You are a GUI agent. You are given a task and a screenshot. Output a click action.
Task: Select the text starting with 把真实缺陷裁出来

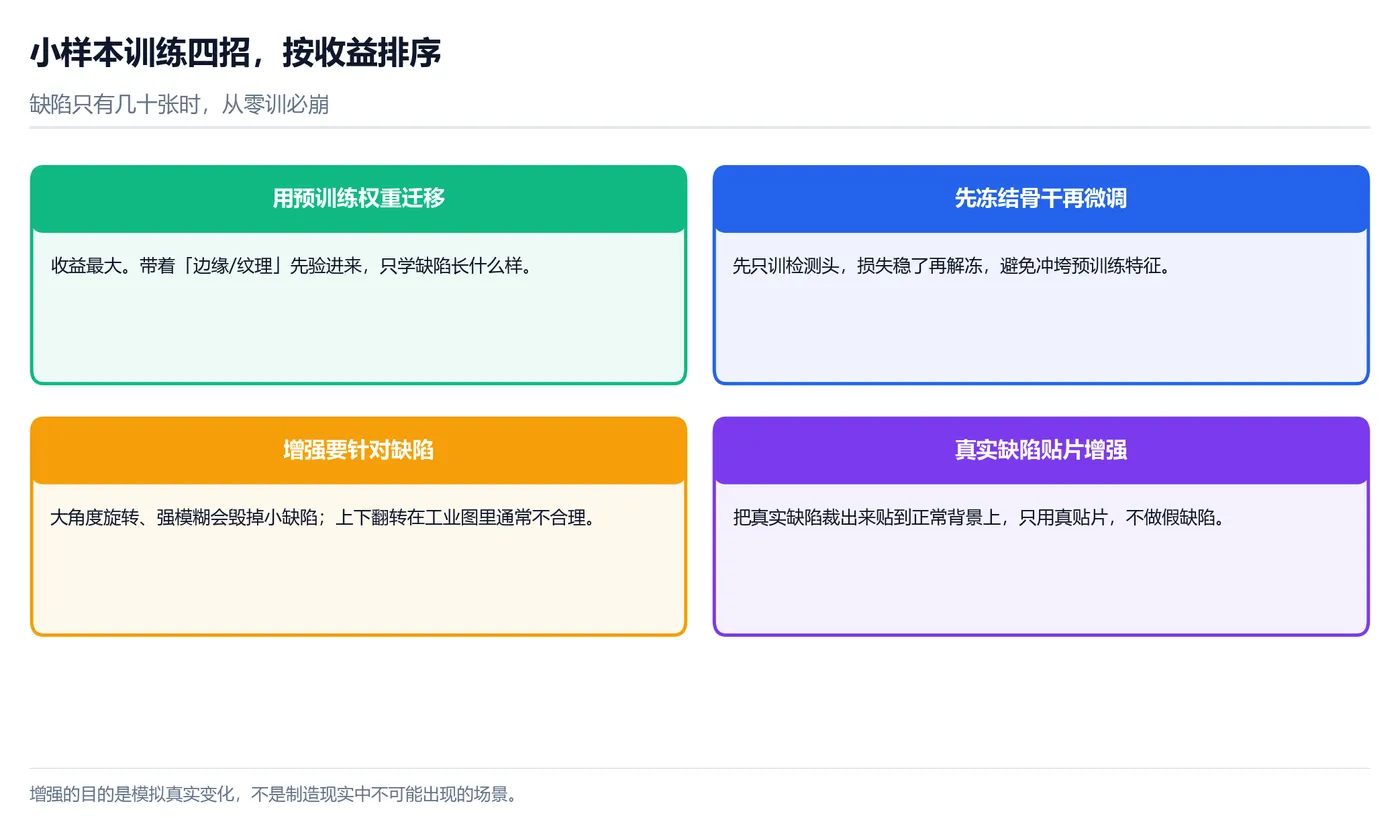(979, 518)
